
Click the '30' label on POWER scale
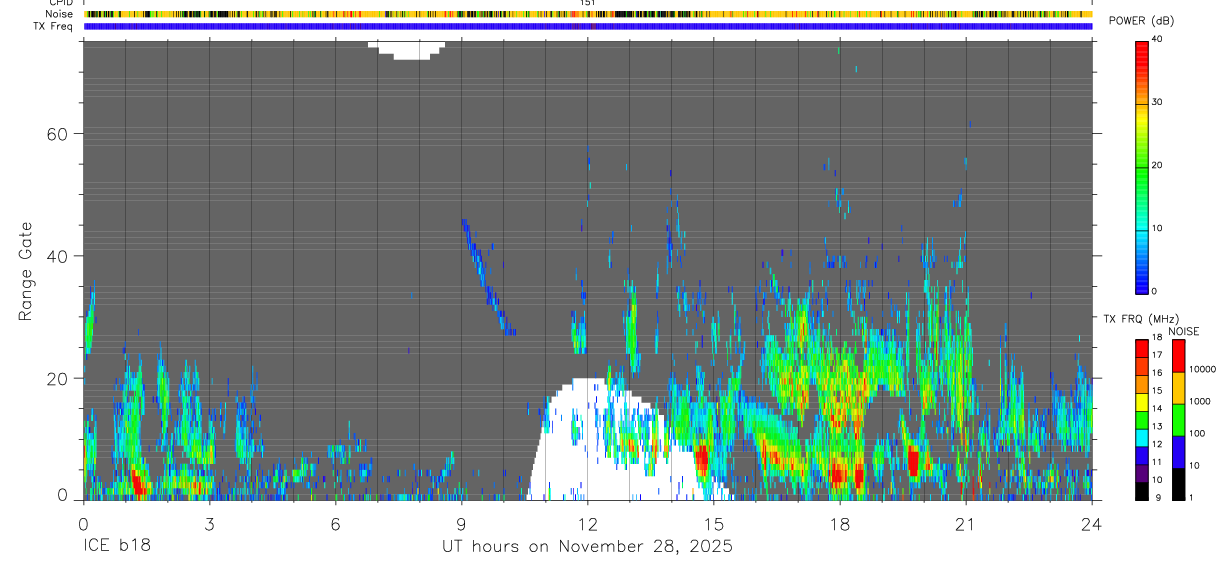point(1157,102)
